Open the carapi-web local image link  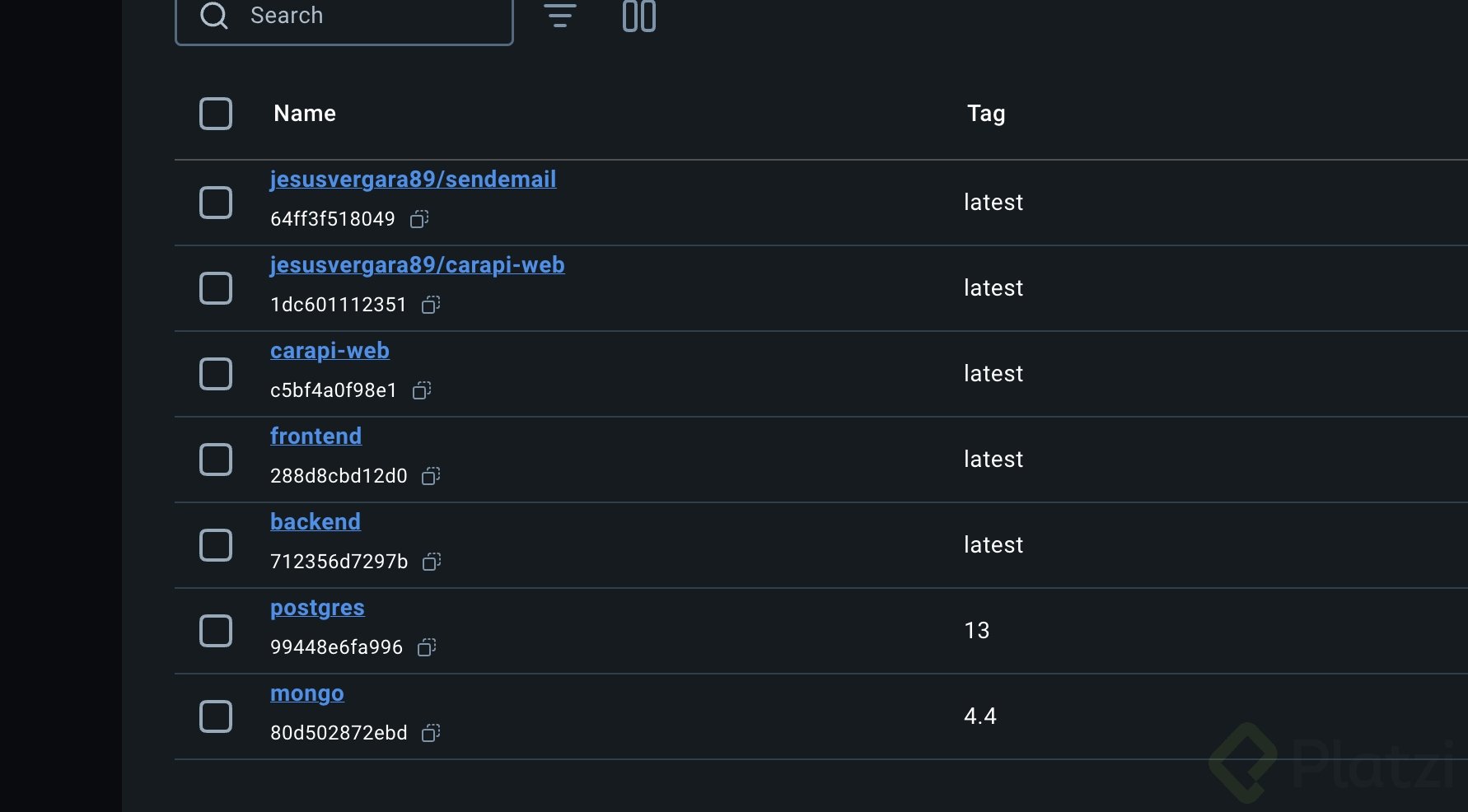[x=330, y=351]
